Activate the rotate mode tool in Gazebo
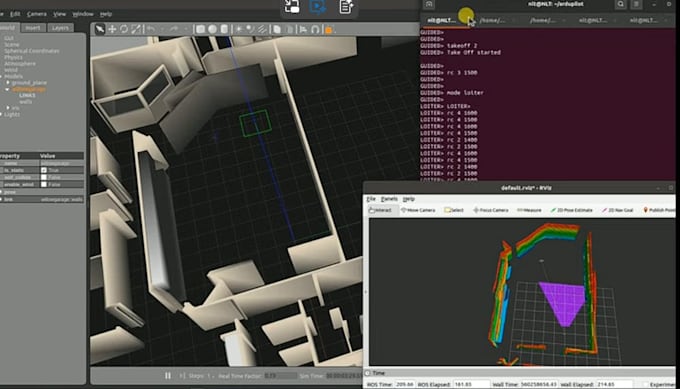The height and width of the screenshot is (389, 680). tap(124, 29)
